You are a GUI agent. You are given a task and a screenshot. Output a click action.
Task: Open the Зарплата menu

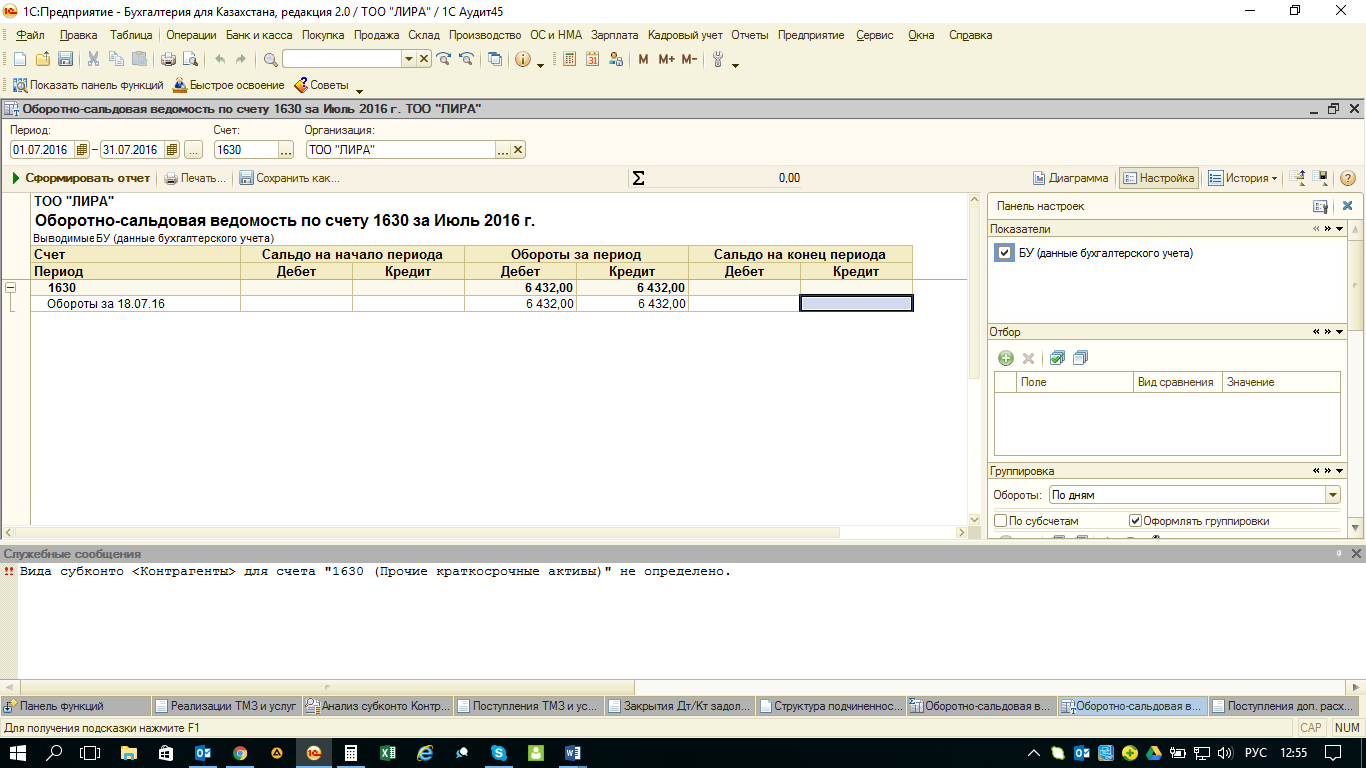[x=614, y=35]
